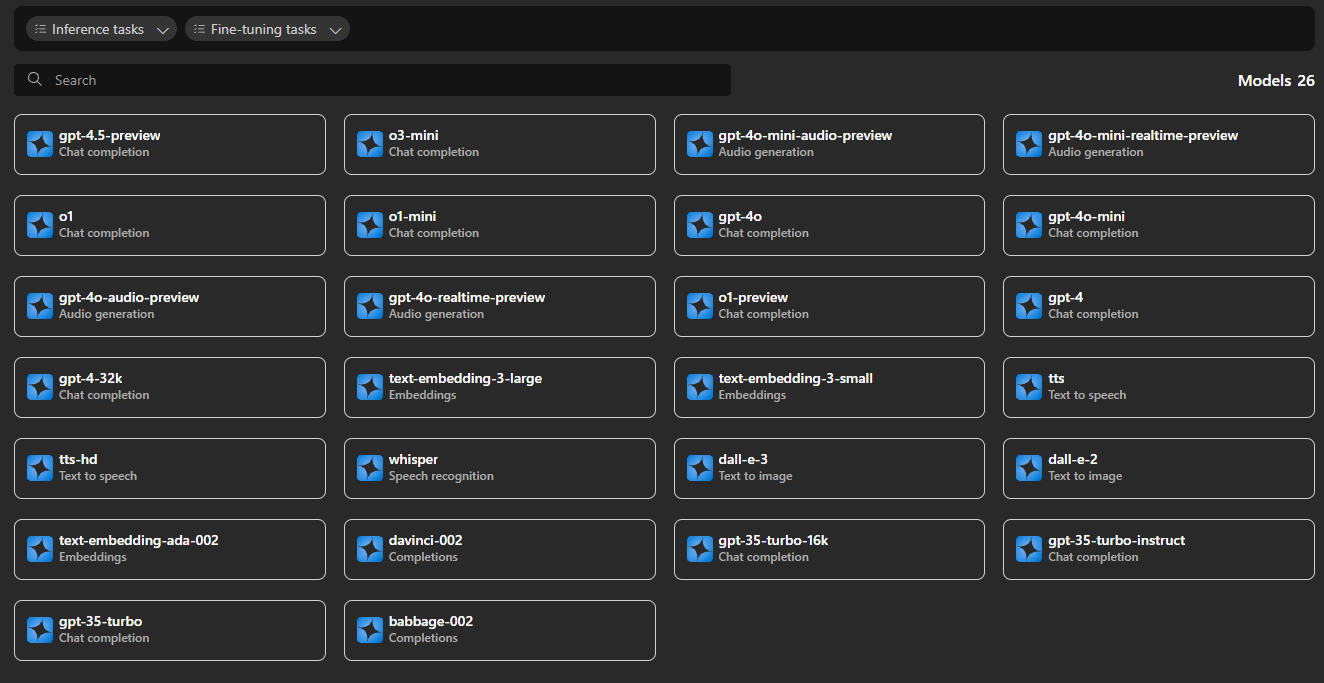Click the gpt-35-turbo-16k model icon

[x=700, y=549]
